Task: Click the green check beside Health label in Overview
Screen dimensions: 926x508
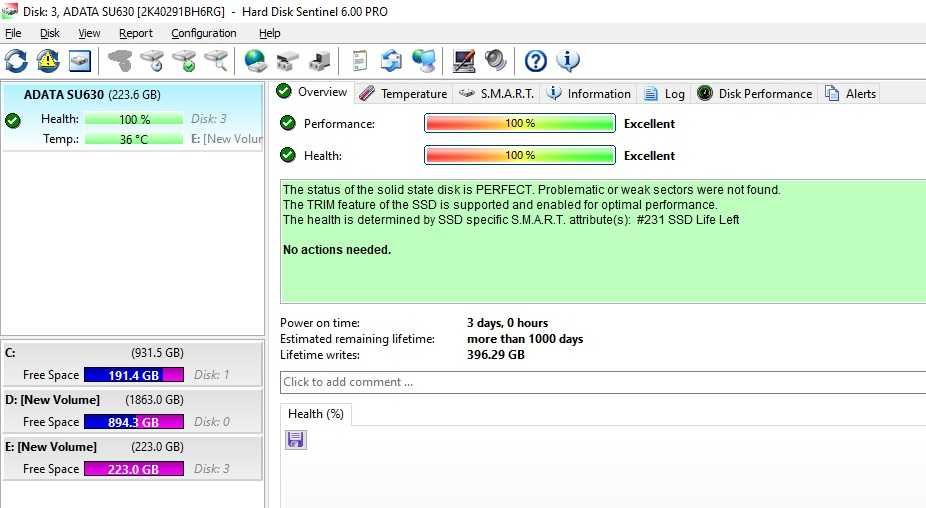Action: 288,155
